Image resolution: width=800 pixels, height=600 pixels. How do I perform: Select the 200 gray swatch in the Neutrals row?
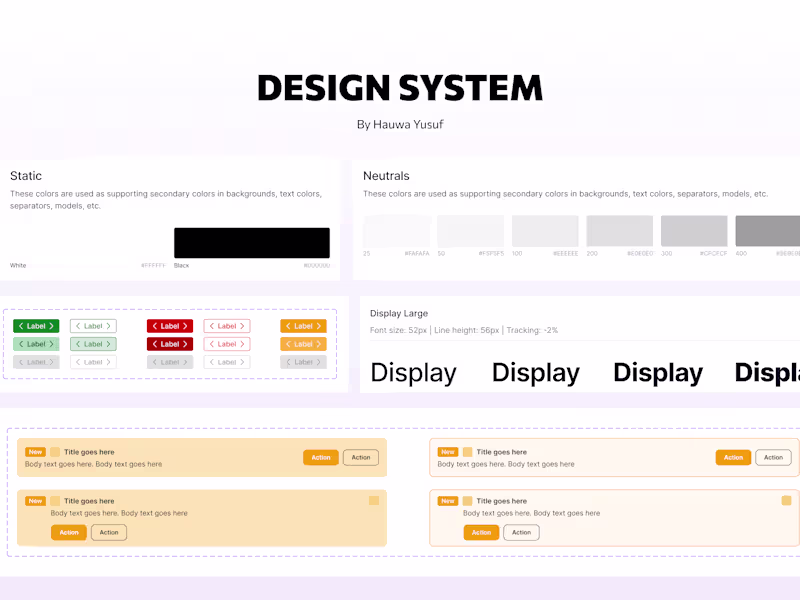point(620,230)
